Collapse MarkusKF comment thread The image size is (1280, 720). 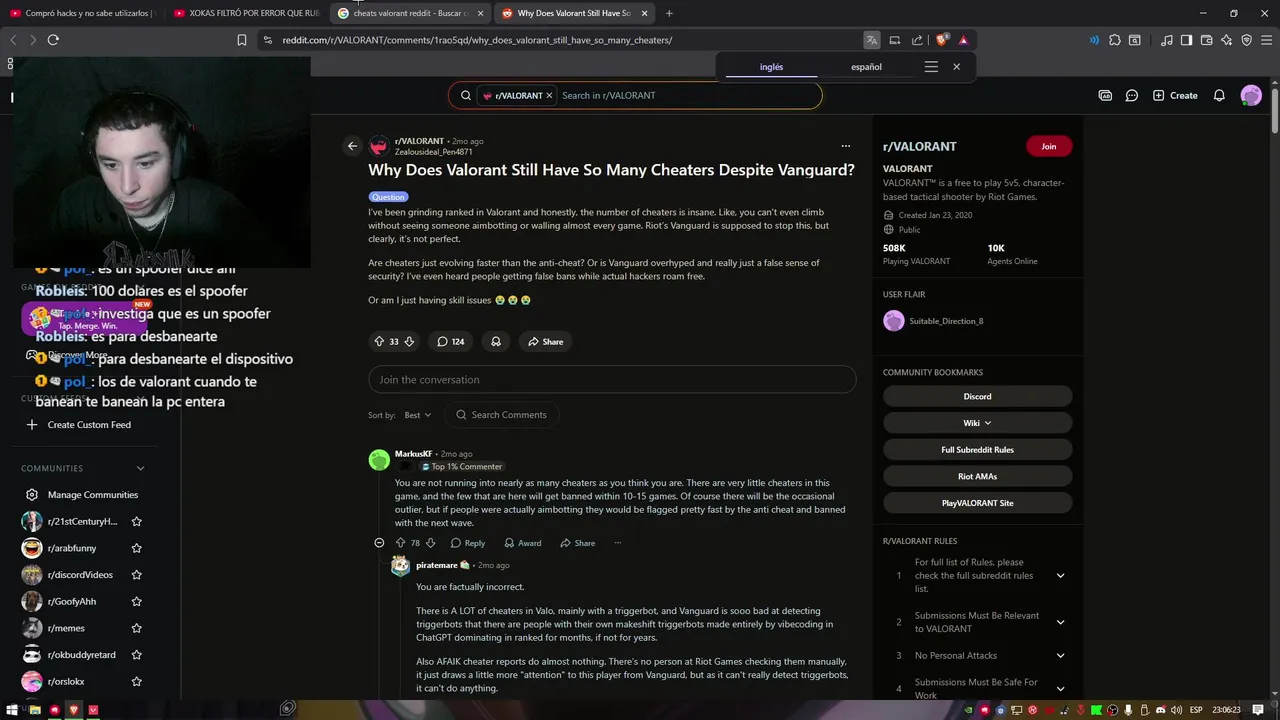(x=379, y=543)
